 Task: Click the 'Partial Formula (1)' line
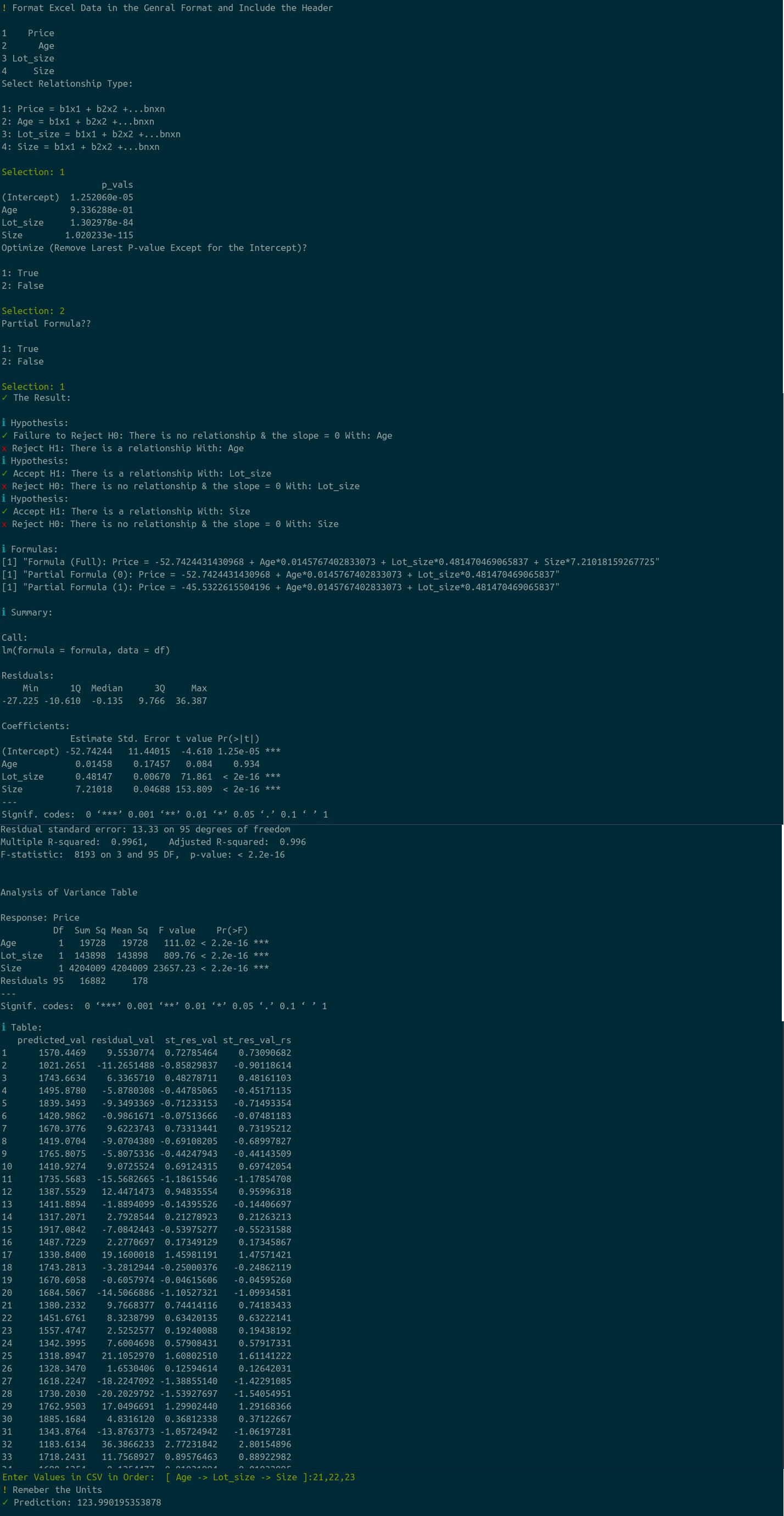pos(280,588)
